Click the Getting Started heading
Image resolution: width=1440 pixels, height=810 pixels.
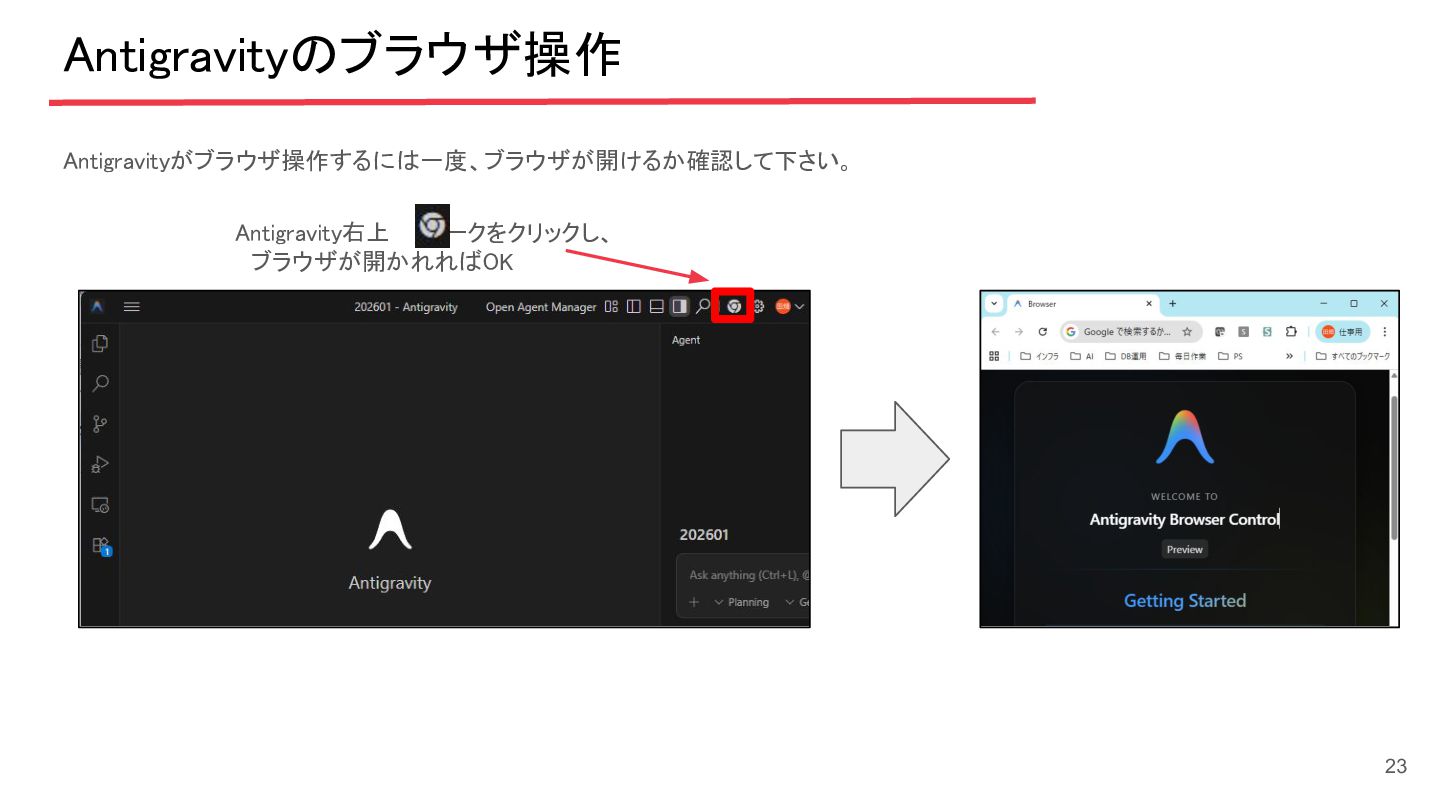pyautogui.click(x=1185, y=601)
